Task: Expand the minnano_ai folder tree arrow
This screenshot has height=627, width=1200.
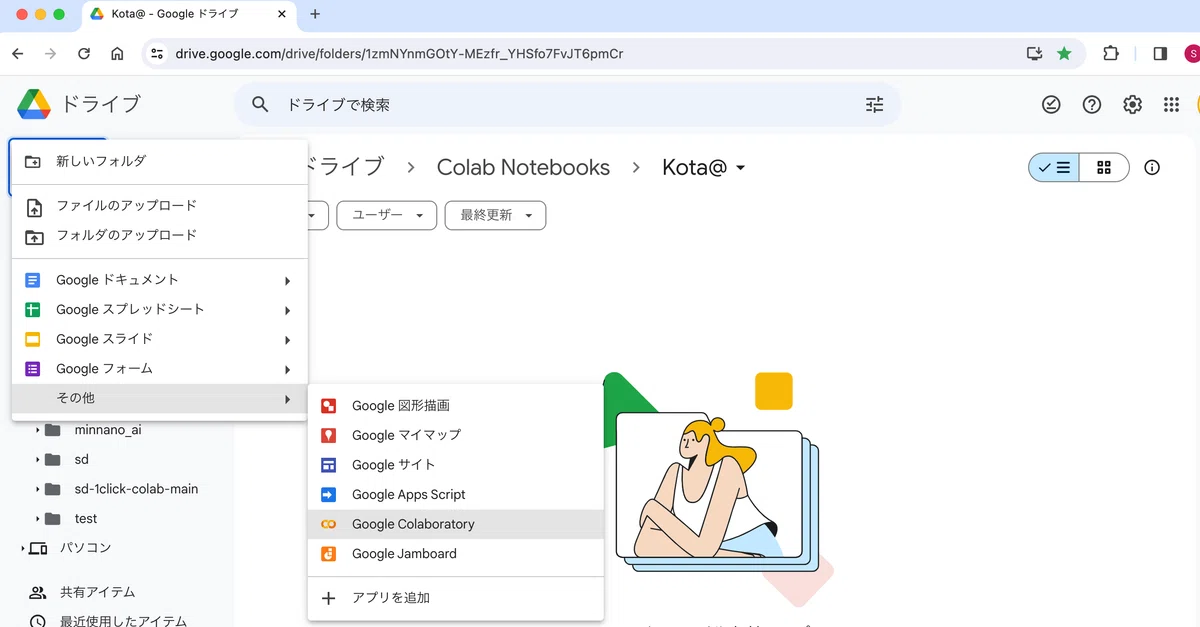Action: click(x=38, y=430)
